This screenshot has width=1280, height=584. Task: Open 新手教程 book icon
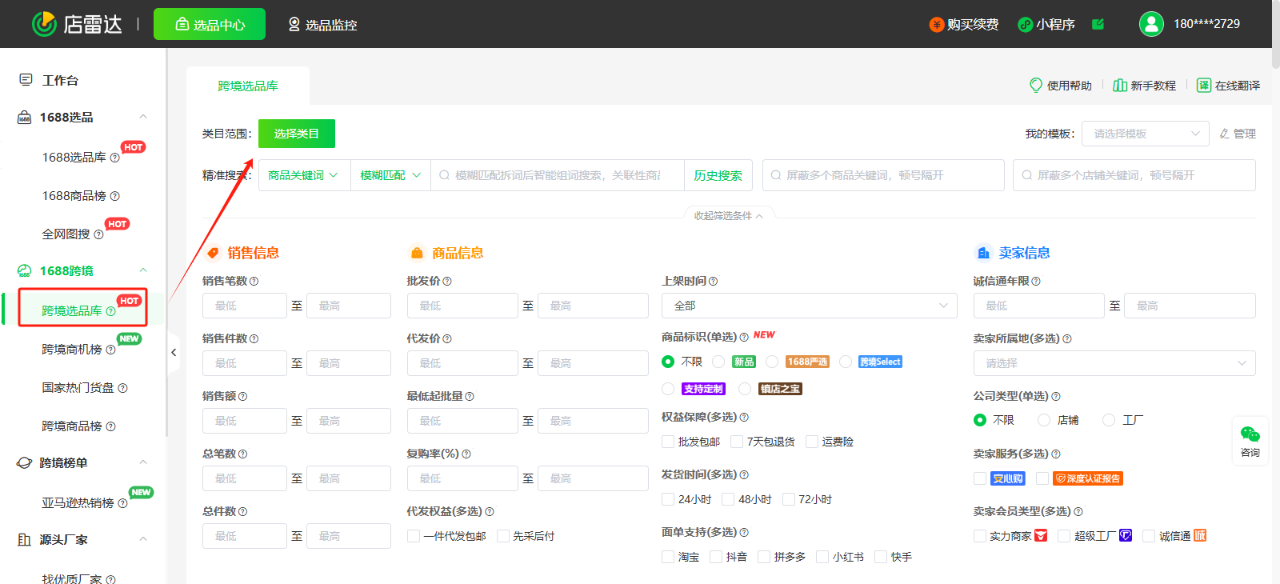click(1120, 86)
